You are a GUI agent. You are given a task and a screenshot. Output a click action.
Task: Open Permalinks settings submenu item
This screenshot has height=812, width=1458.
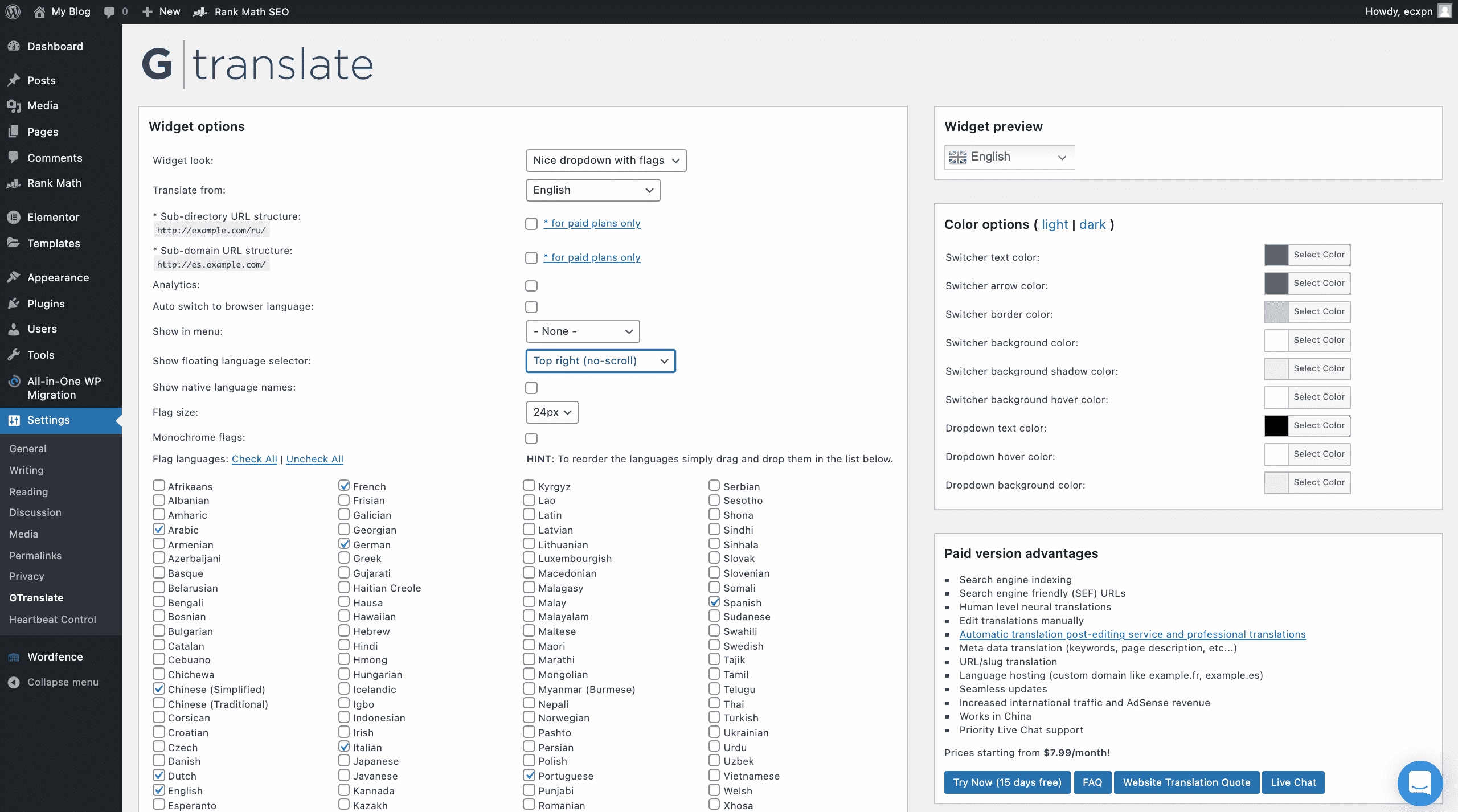click(x=35, y=555)
